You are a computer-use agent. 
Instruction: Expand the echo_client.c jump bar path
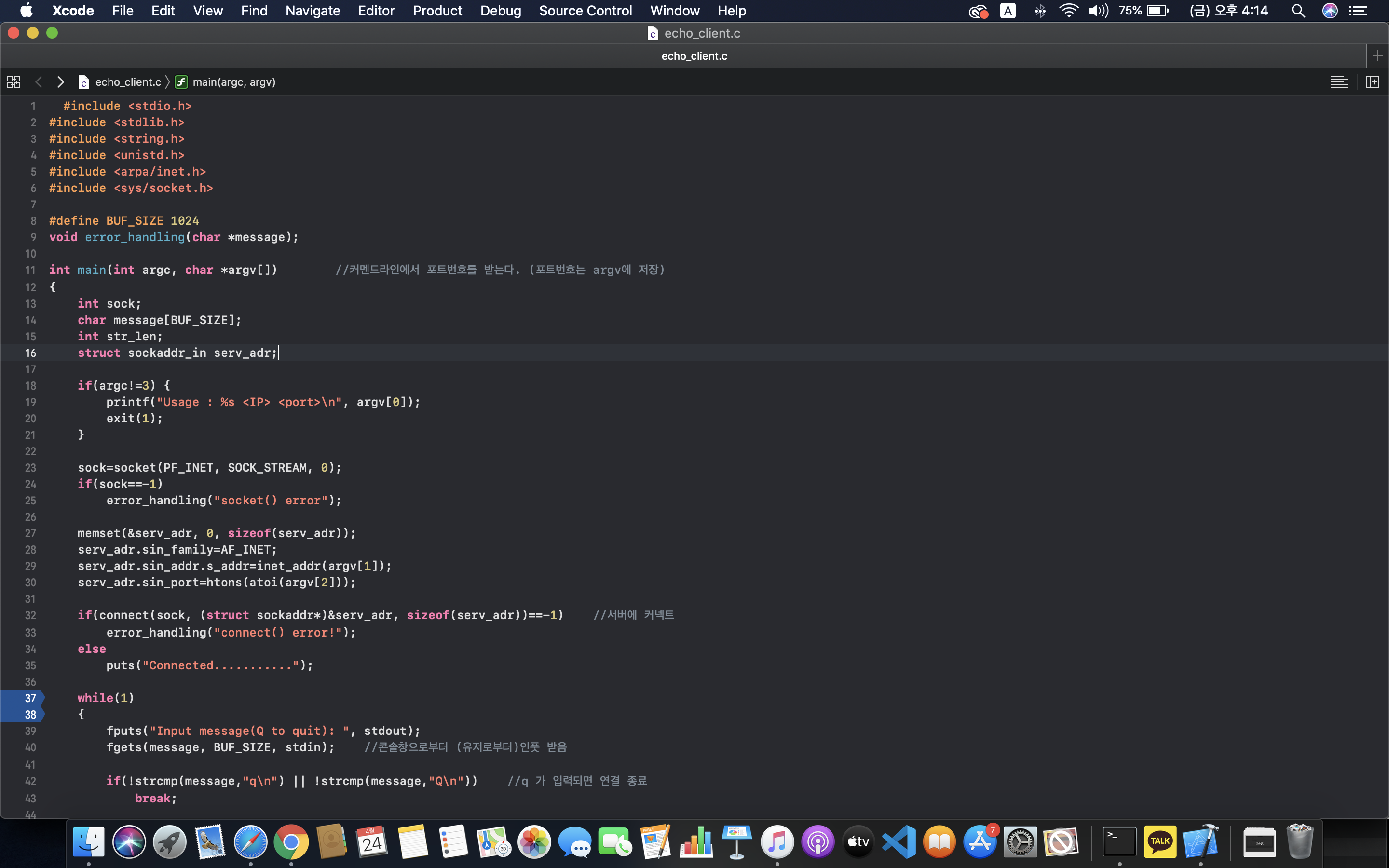(127, 82)
